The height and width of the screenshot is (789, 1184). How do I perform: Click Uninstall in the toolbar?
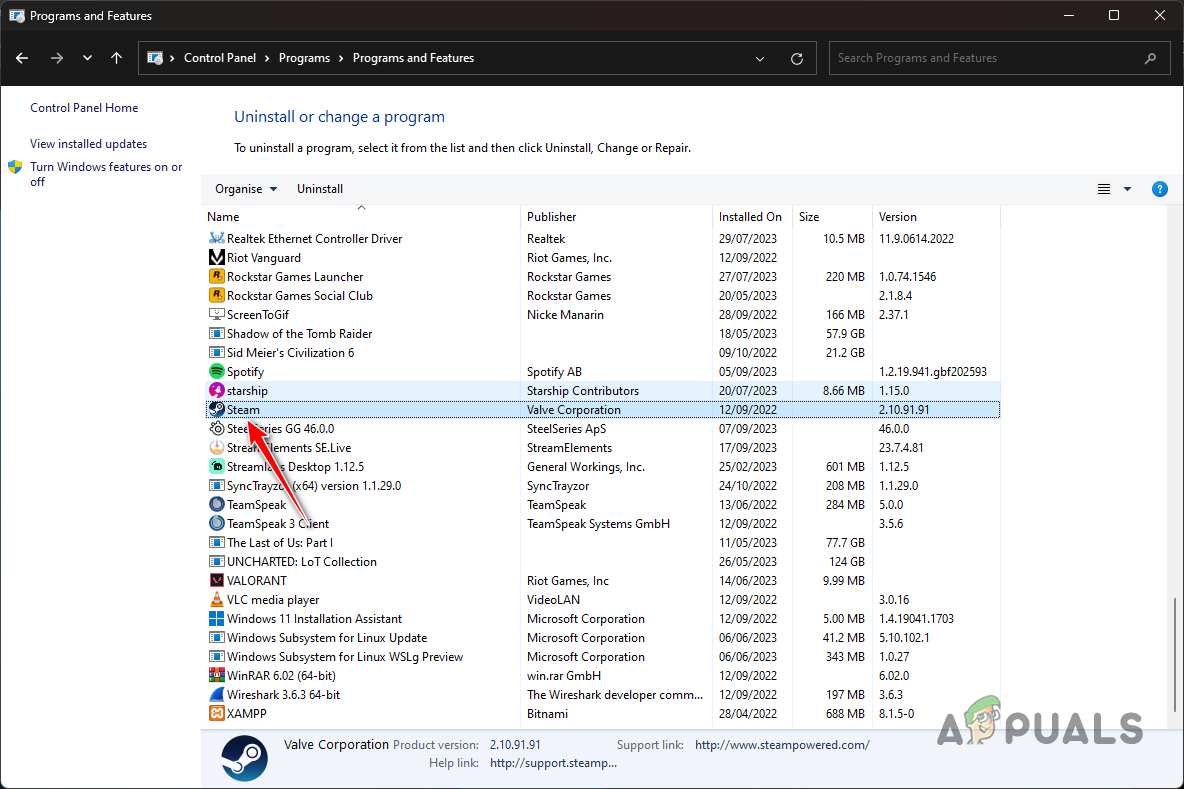coord(320,189)
